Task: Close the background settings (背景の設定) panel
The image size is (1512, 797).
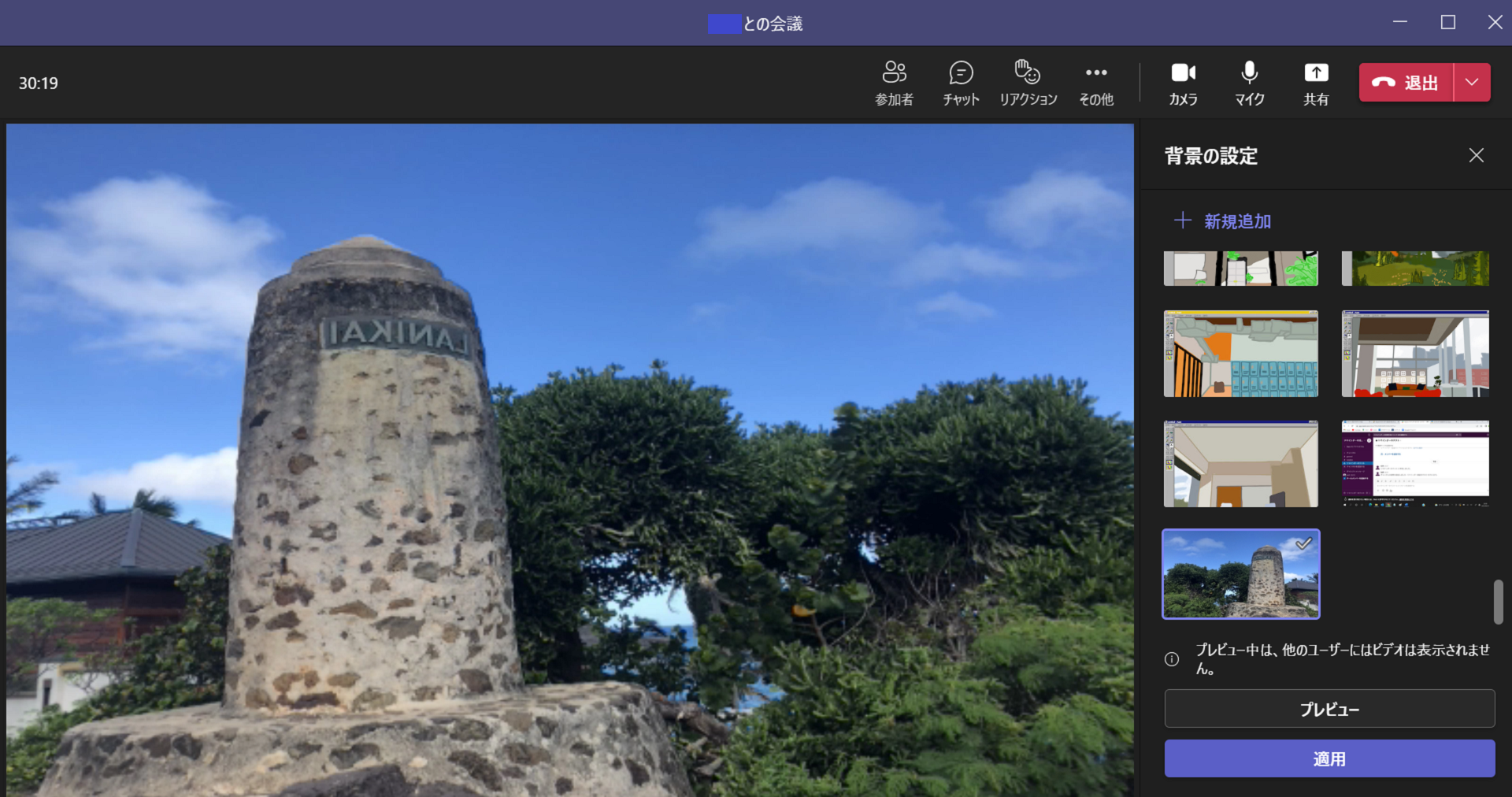Action: (x=1476, y=156)
